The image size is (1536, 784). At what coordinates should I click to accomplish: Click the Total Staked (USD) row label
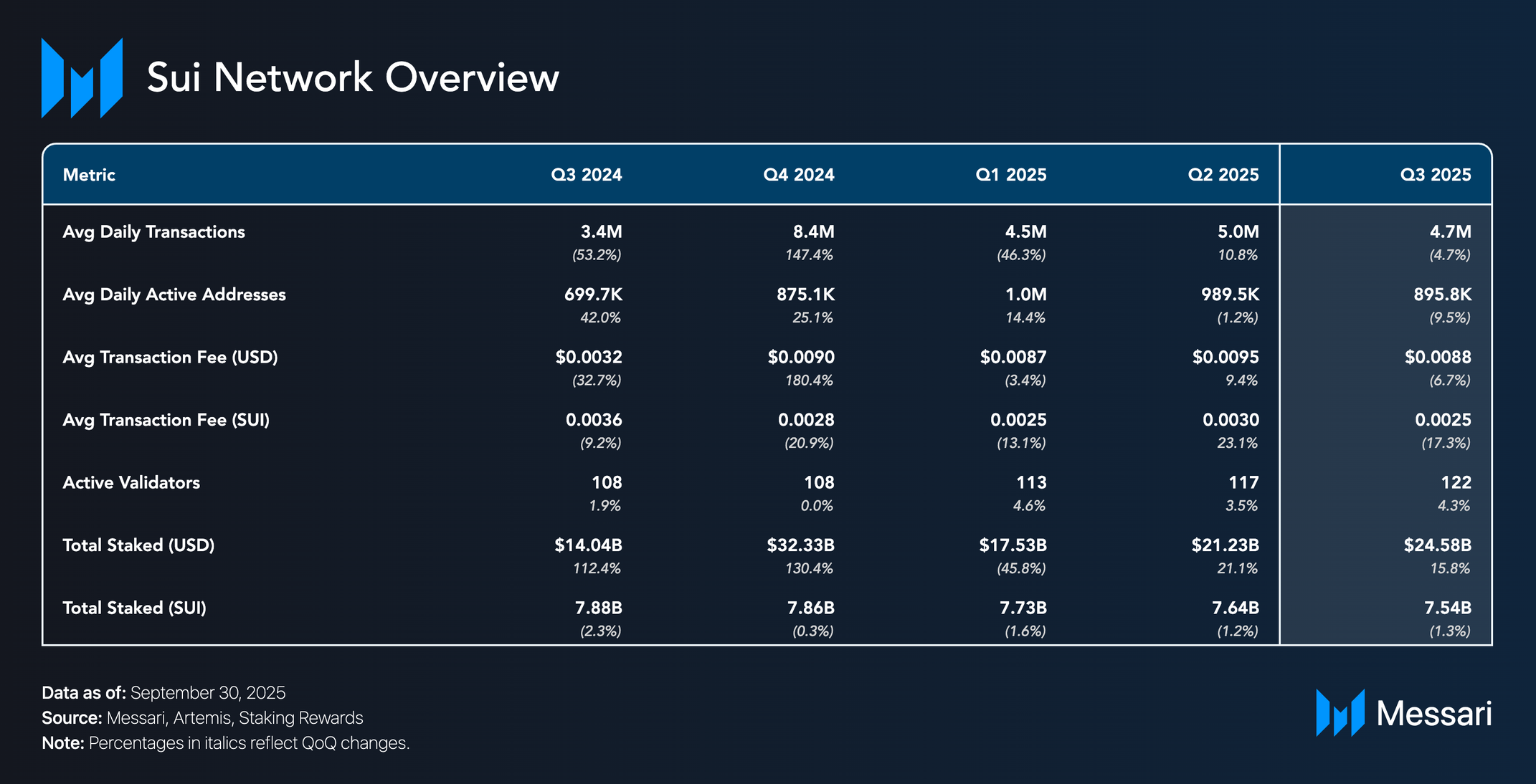click(138, 545)
